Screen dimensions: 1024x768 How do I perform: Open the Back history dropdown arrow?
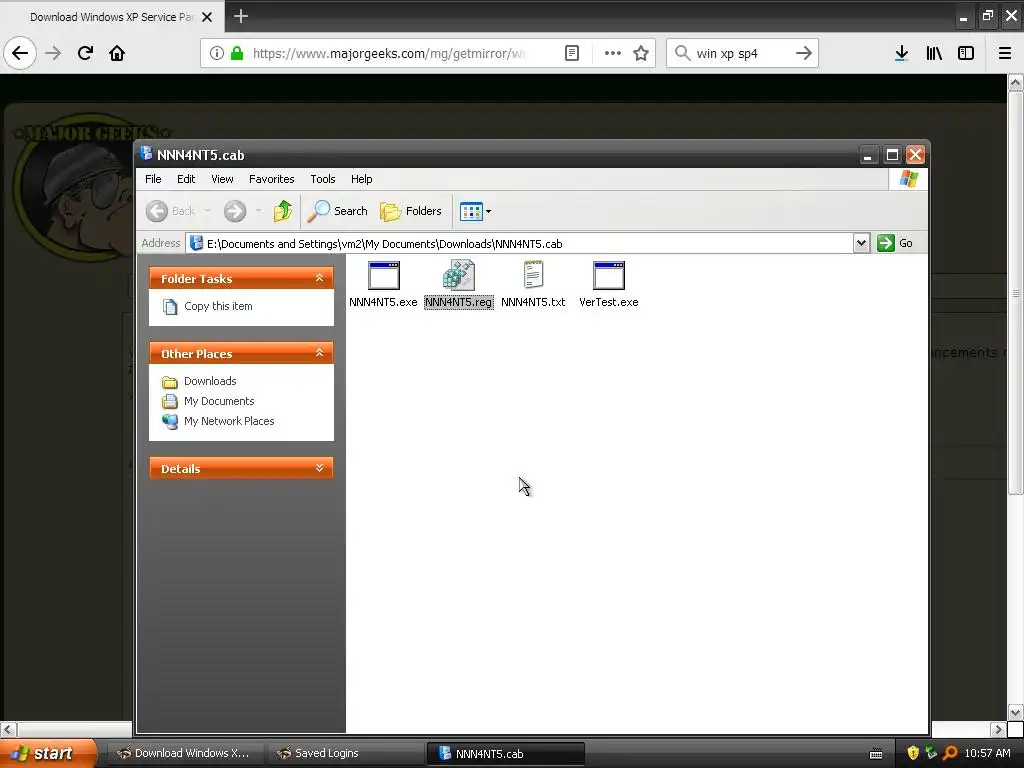(208, 211)
